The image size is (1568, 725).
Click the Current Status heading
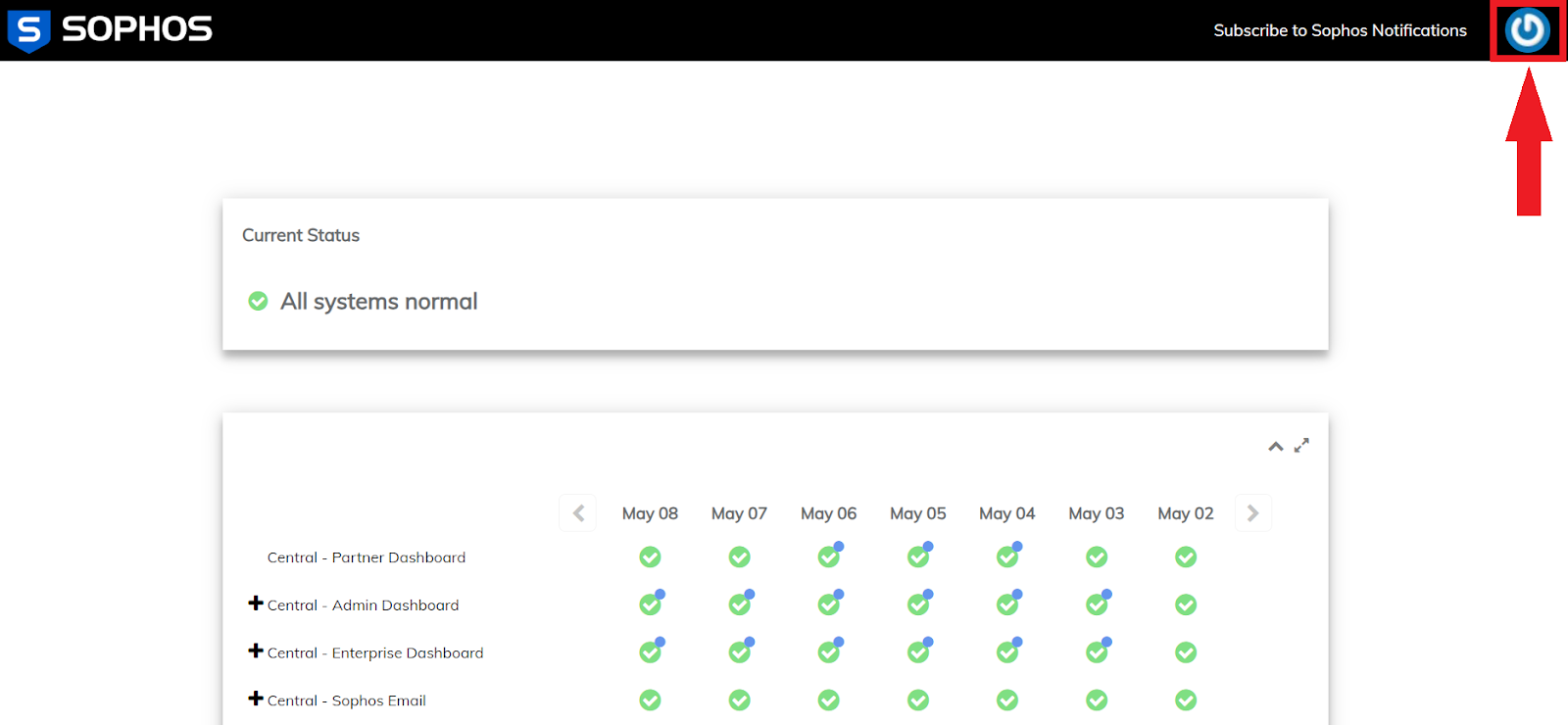click(301, 235)
